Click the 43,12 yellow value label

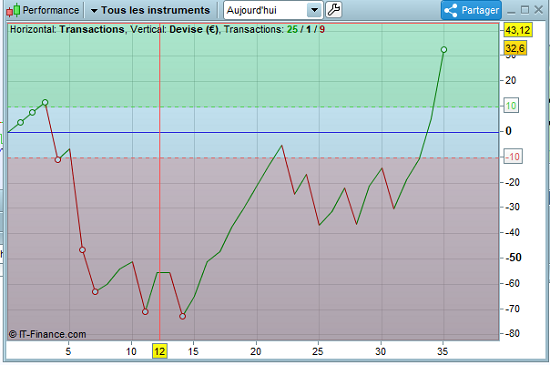click(518, 30)
